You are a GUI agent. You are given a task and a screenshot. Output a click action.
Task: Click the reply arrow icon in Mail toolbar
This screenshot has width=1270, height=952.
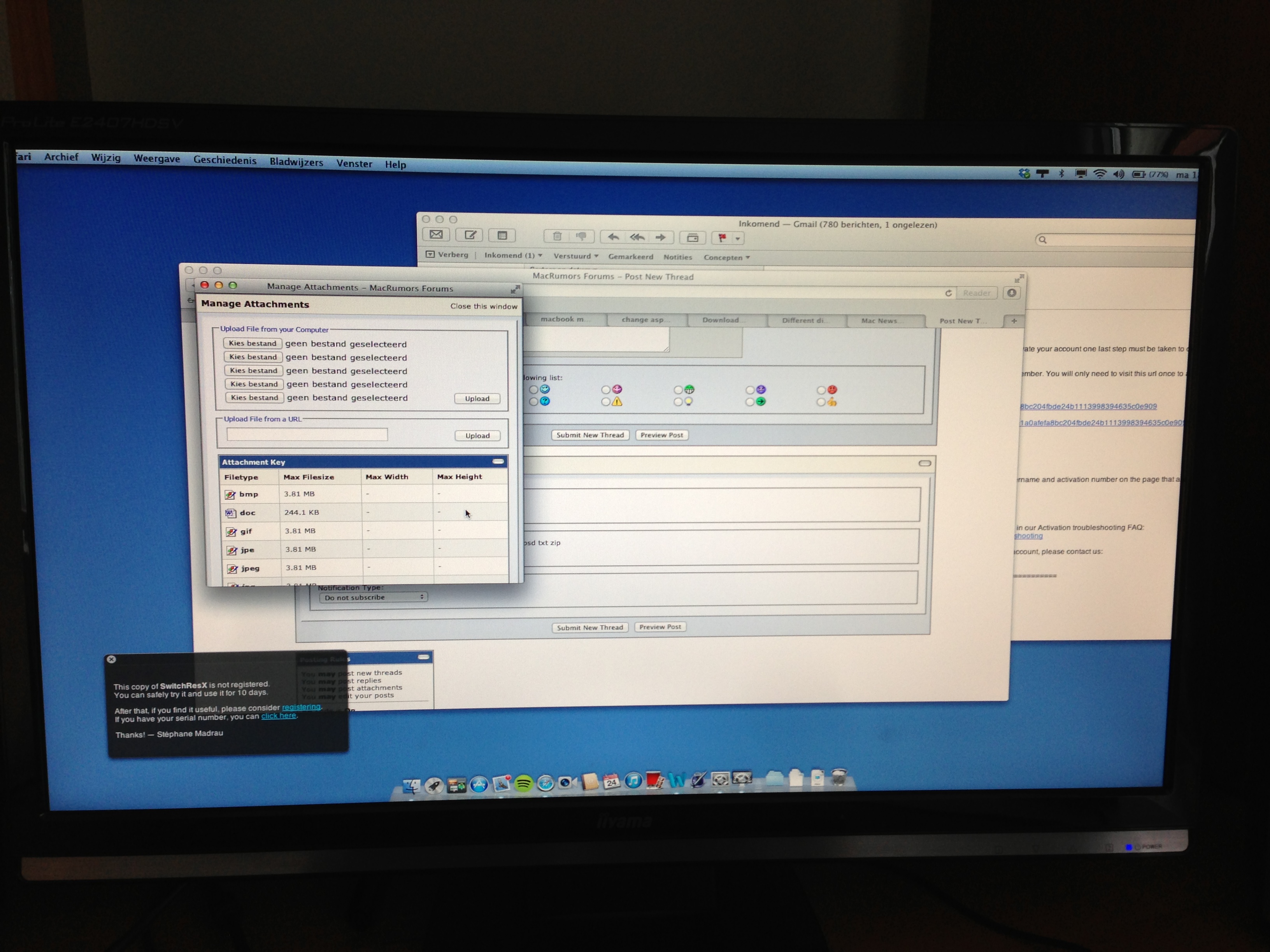(613, 237)
